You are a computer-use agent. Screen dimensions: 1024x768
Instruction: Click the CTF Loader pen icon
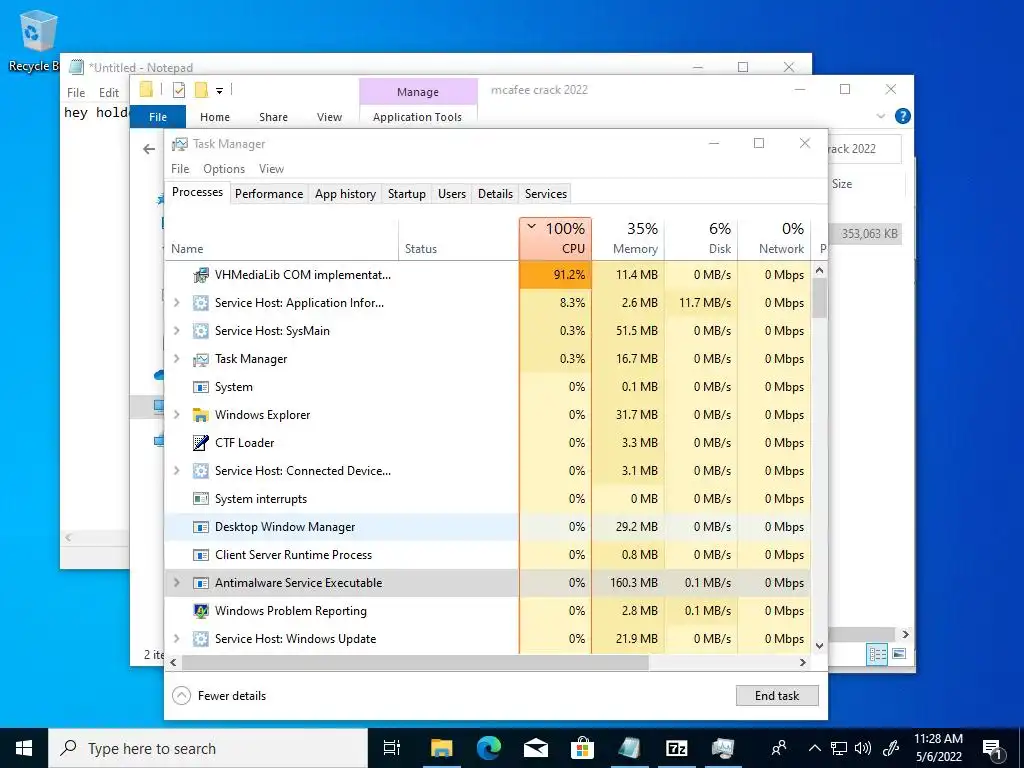pyautogui.click(x=200, y=443)
